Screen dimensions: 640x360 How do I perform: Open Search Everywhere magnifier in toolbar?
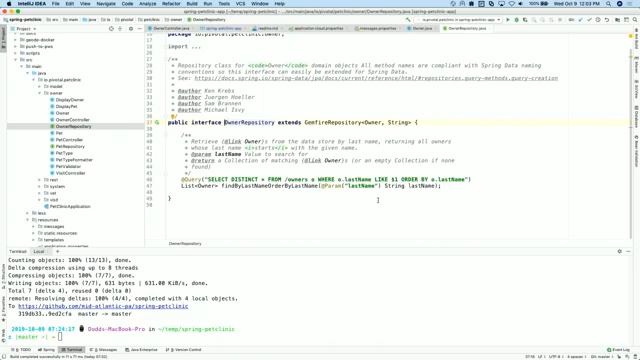[x=635, y=20]
